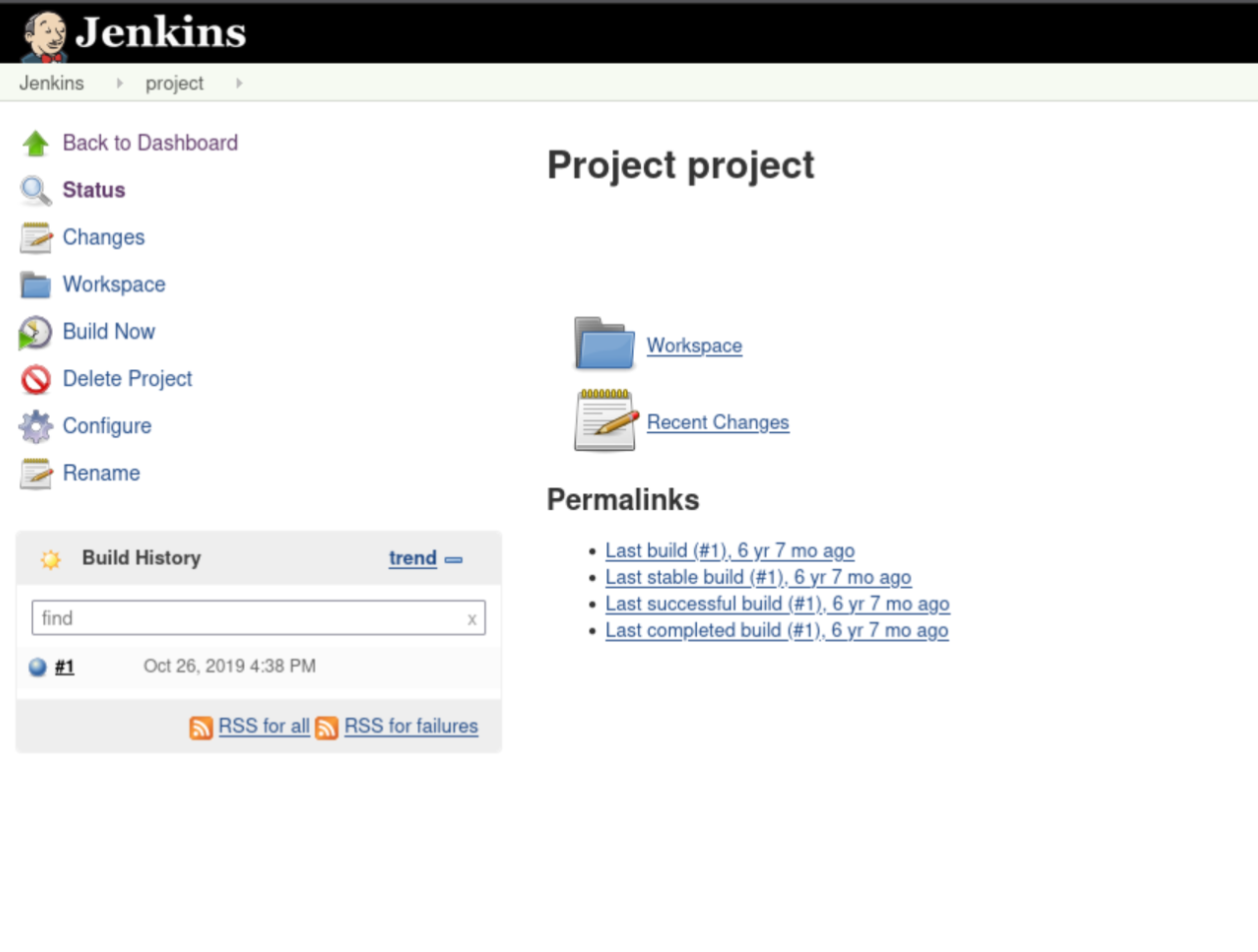
Task: Click the large Workspace folder icon in main panel
Action: click(605, 343)
